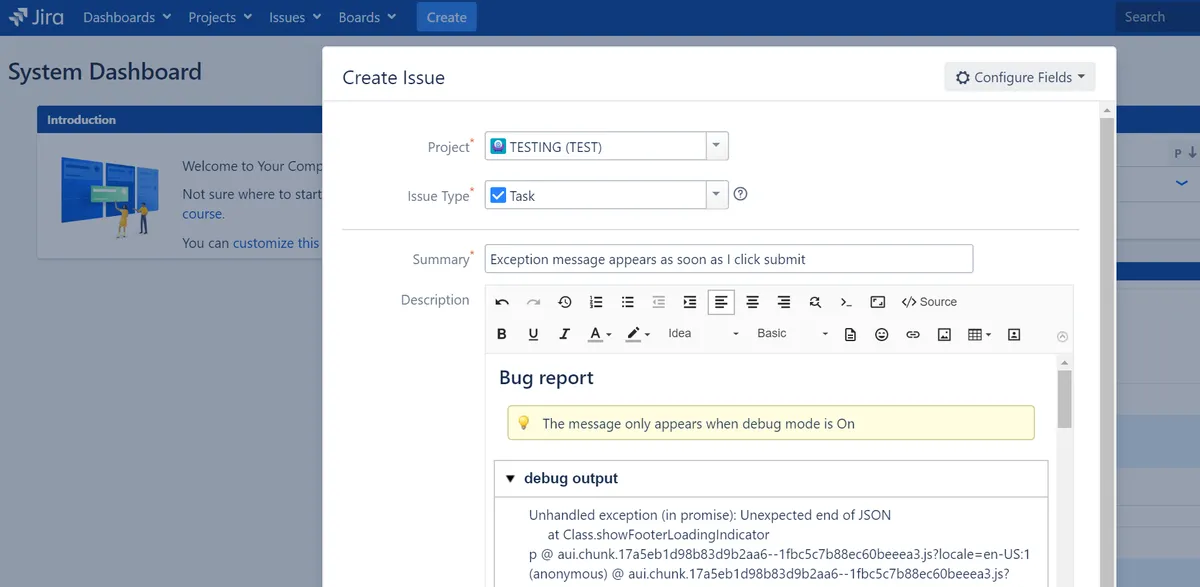Click the 'at Class.showFooterLoadingIndicator' line
Viewport: 1200px width, 587px height.
pos(658,535)
